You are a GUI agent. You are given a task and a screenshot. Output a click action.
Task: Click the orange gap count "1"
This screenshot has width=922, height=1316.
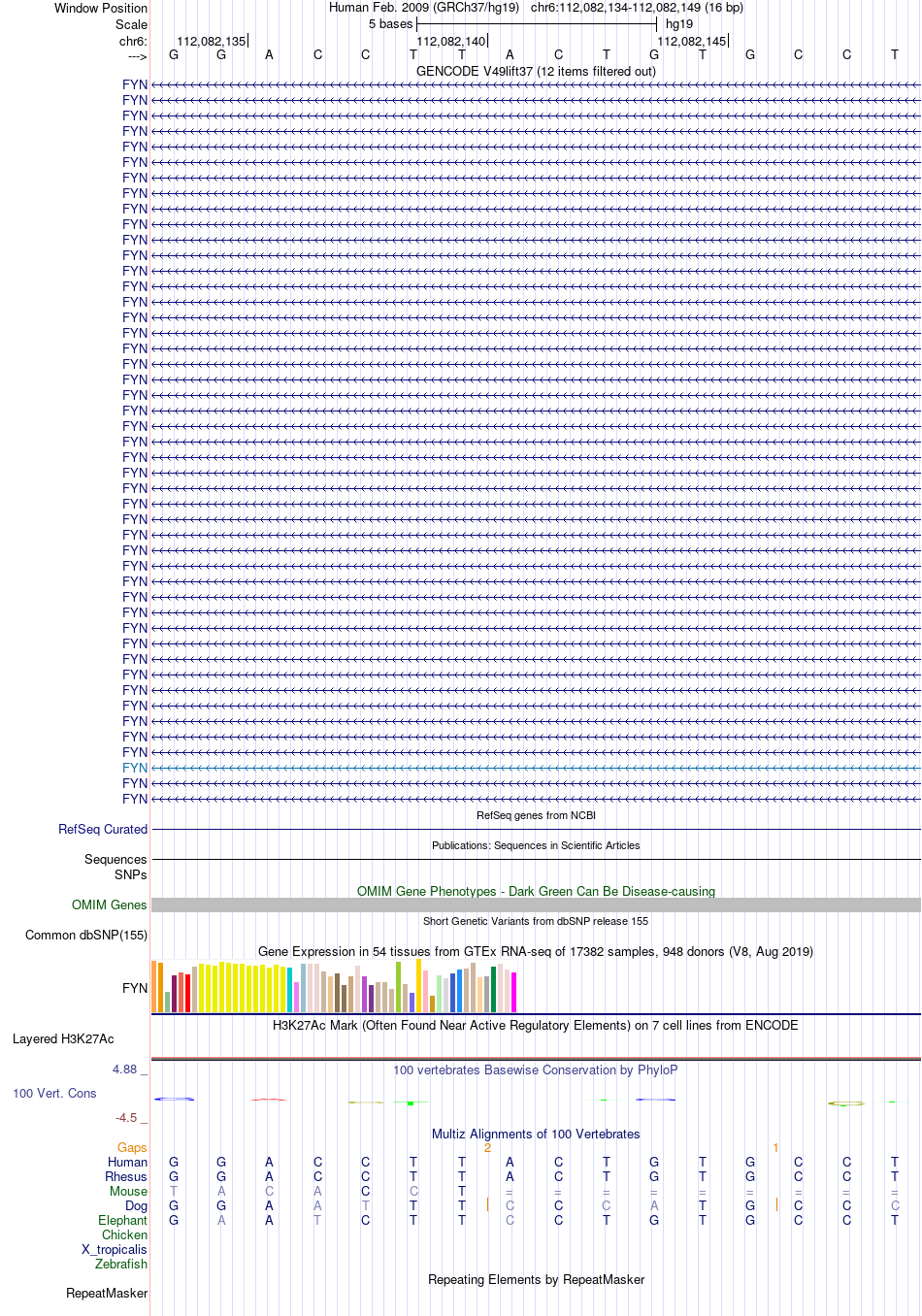coord(775,1147)
